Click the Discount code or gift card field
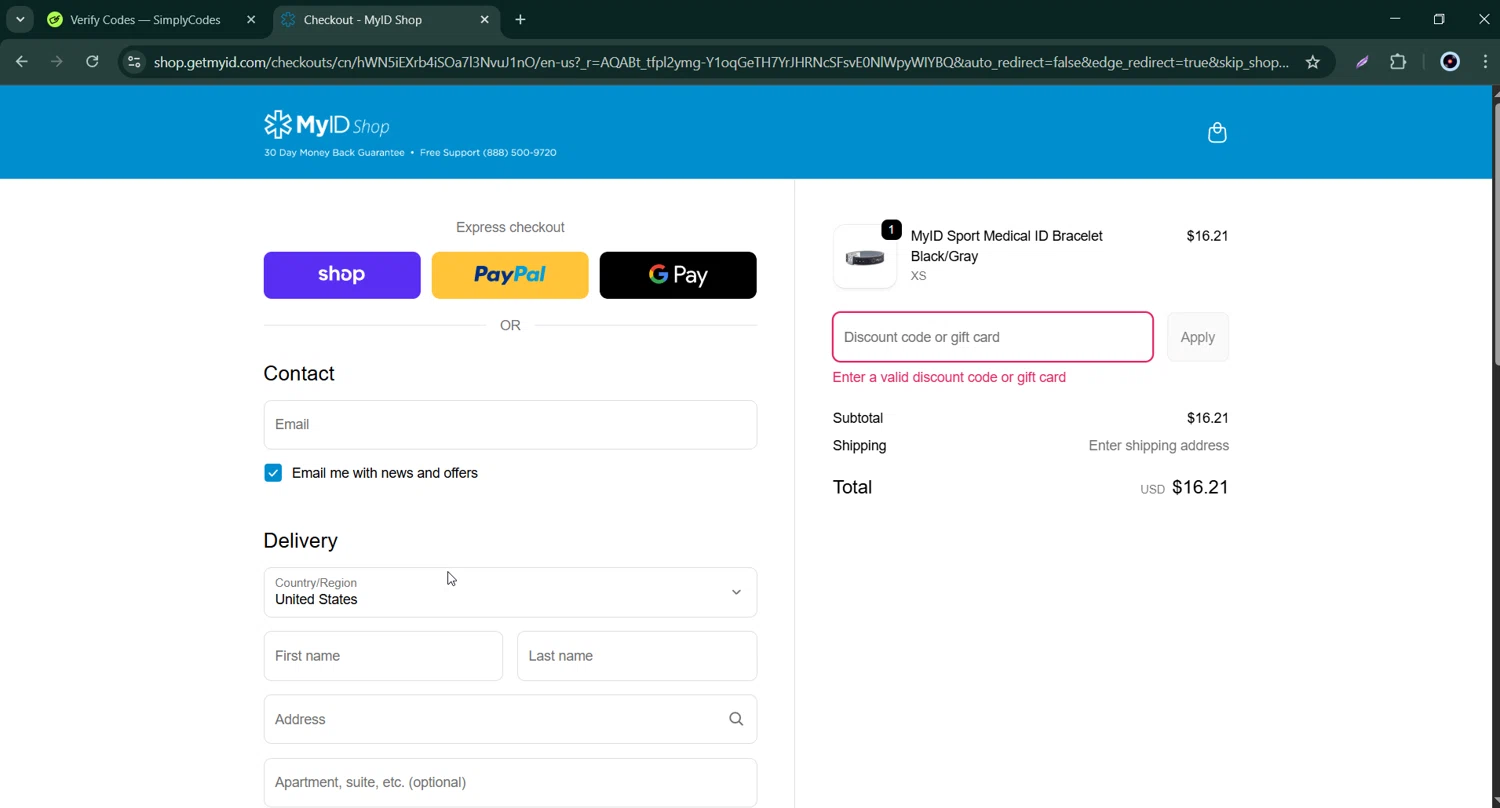This screenshot has height=808, width=1500. 993,337
